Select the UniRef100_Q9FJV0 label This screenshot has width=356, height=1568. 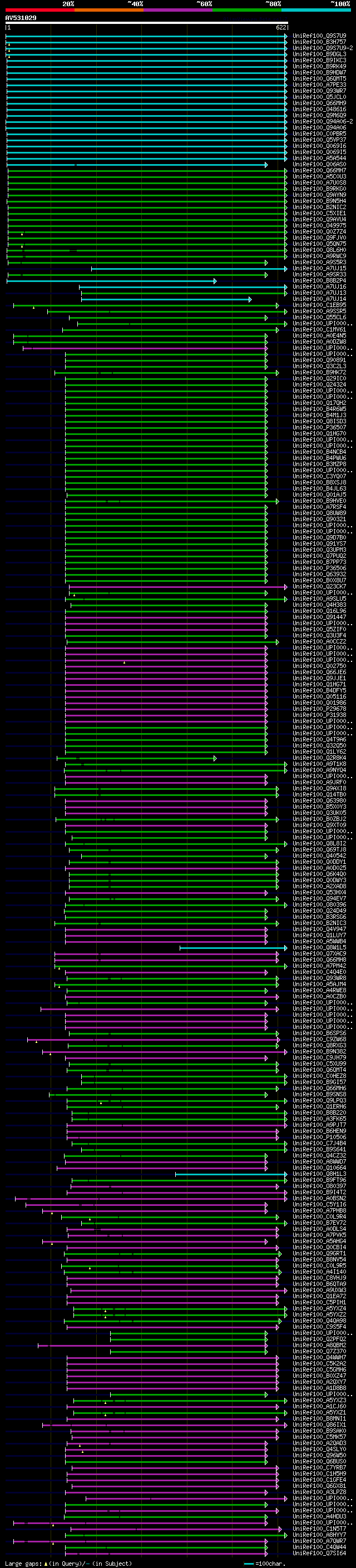click(x=319, y=238)
